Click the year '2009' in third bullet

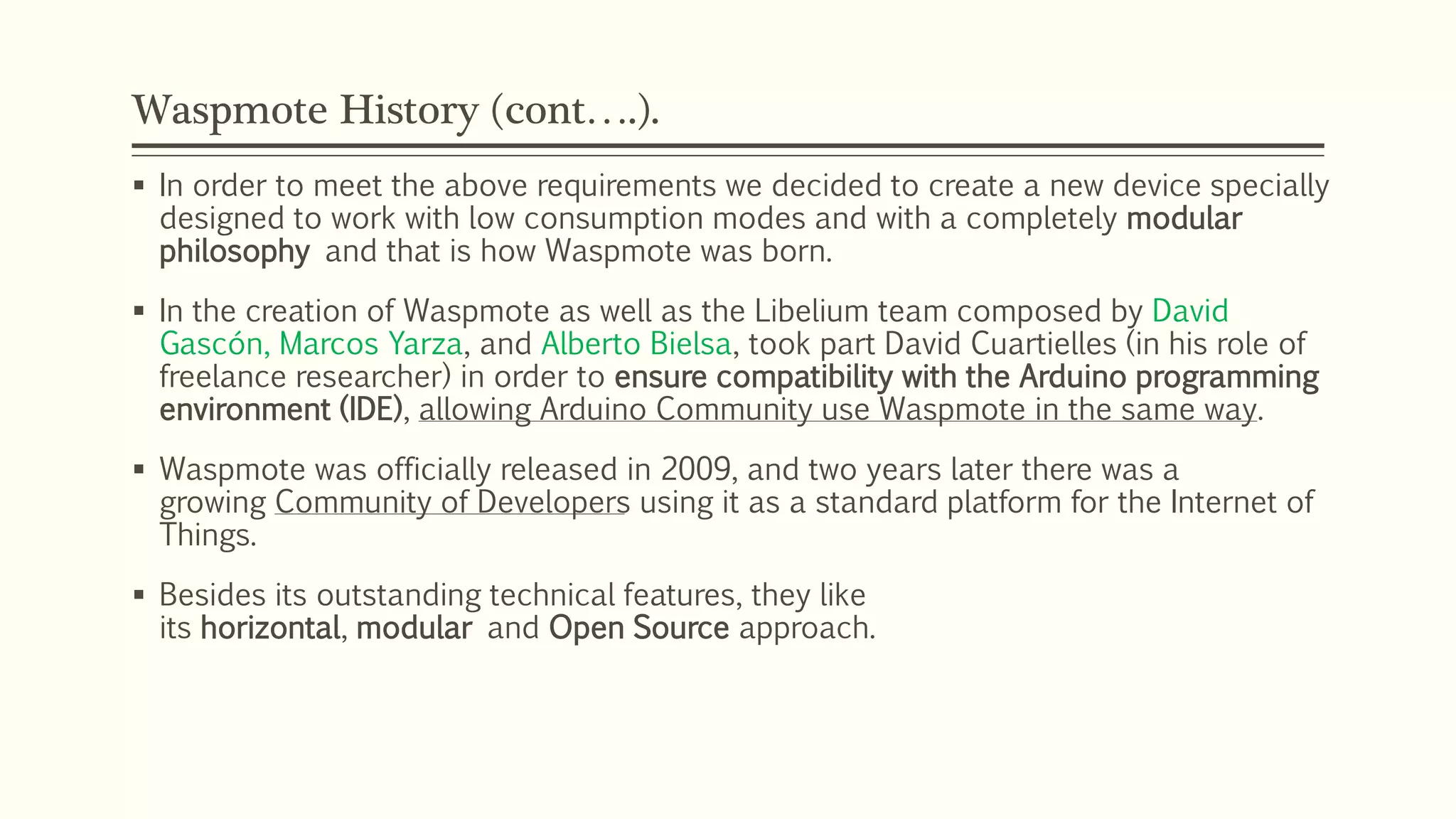695,470
